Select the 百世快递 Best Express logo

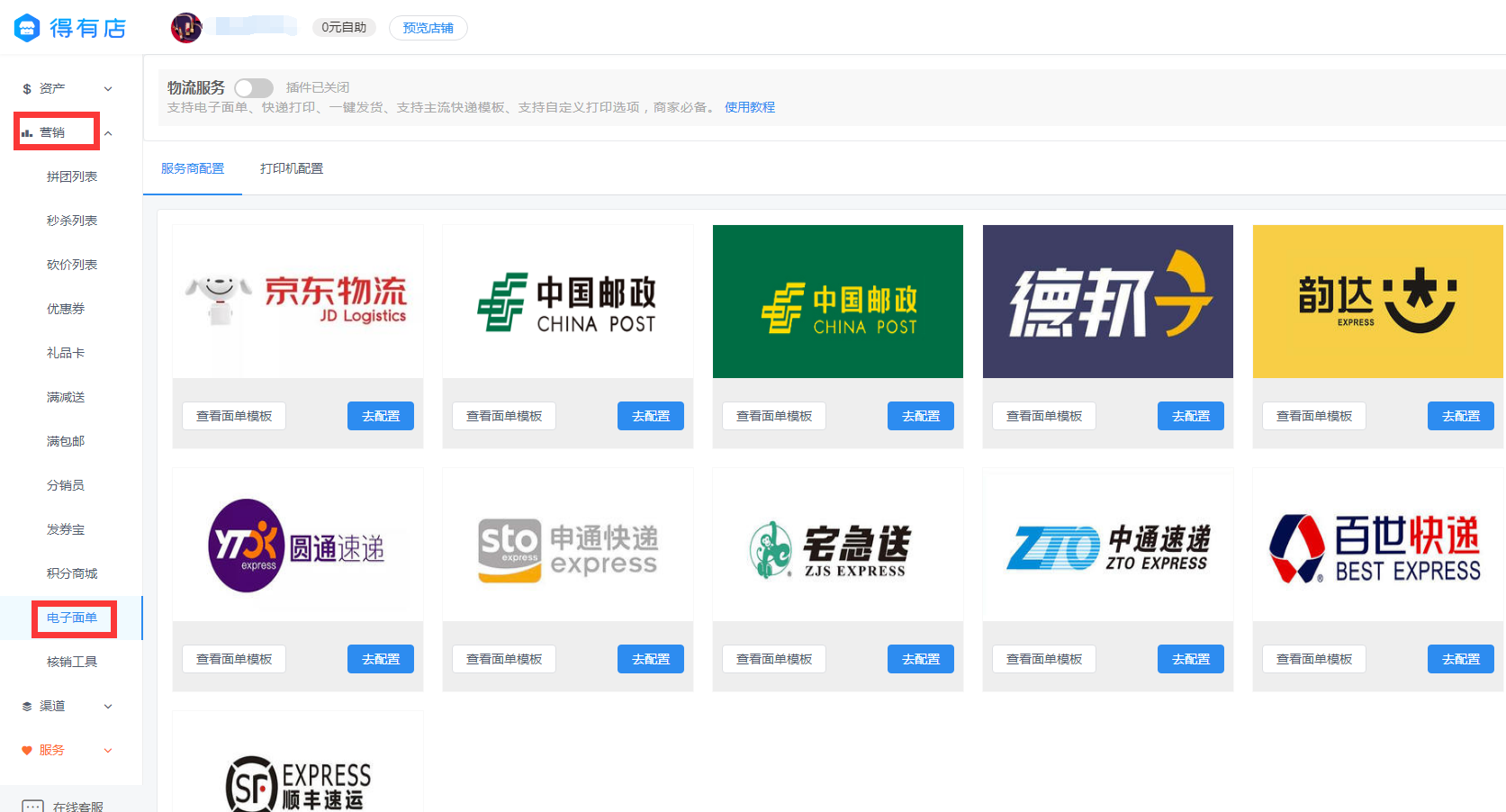[x=1378, y=545]
